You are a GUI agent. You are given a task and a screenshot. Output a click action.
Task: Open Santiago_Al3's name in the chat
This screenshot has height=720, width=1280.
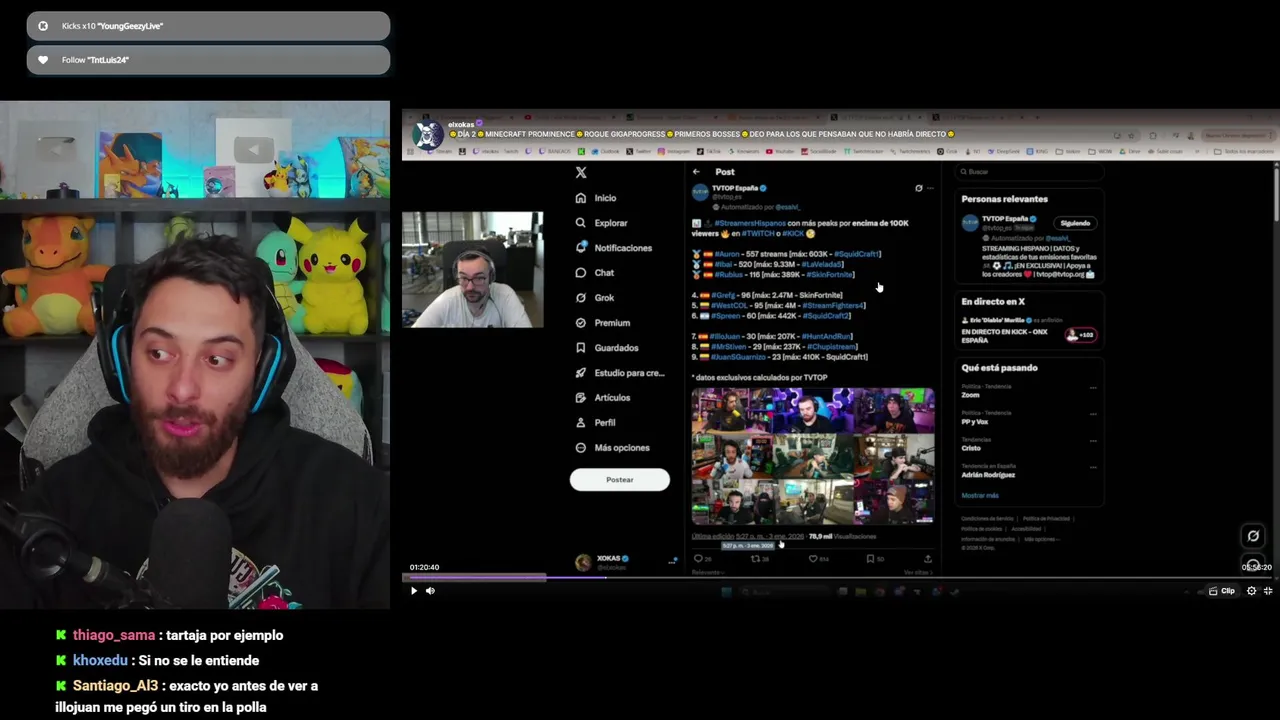115,686
